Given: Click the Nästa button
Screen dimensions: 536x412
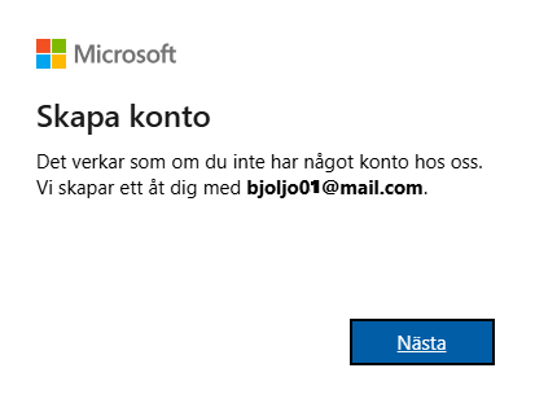Looking at the screenshot, I should 422,342.
